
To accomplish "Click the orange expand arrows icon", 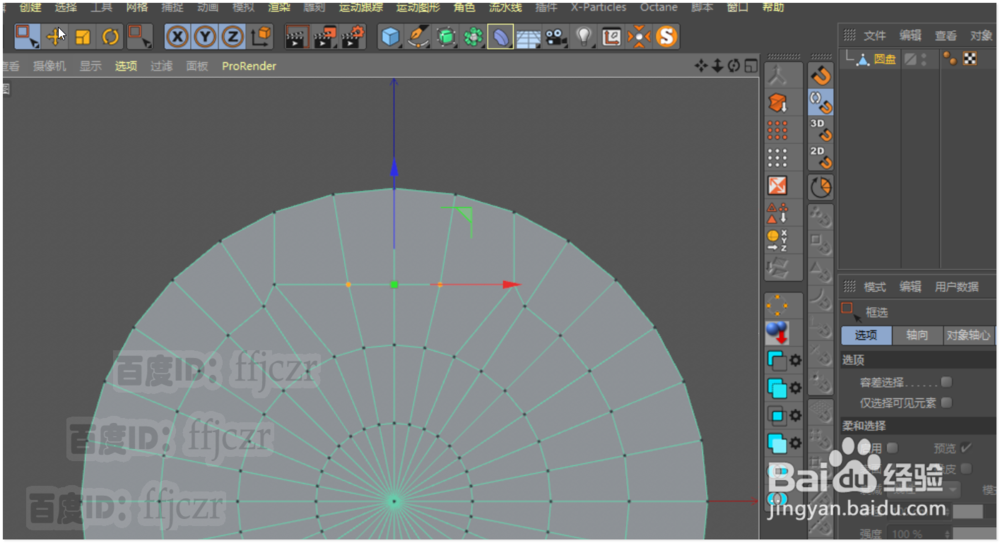I will tap(777, 186).
